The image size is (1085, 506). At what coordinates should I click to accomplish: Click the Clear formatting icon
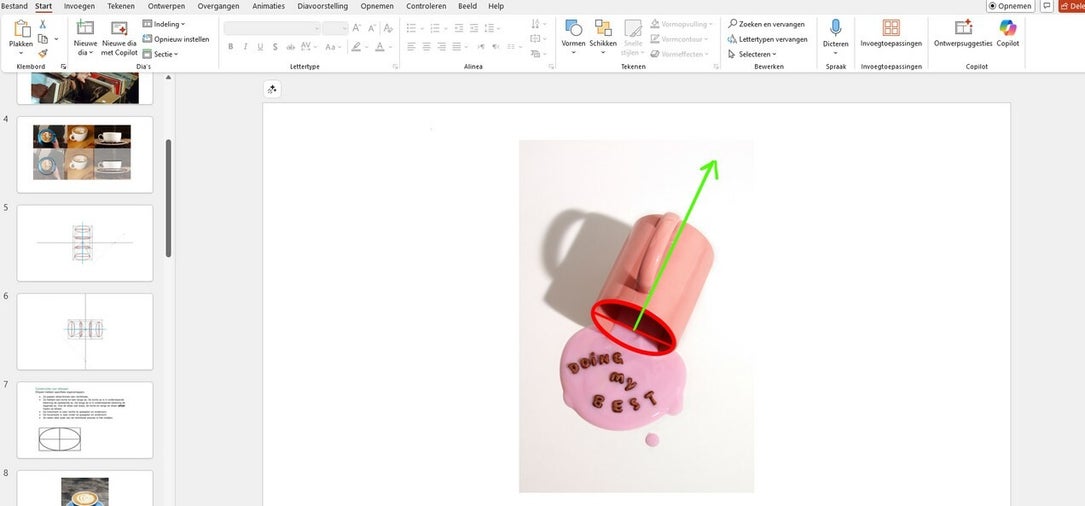click(388, 28)
